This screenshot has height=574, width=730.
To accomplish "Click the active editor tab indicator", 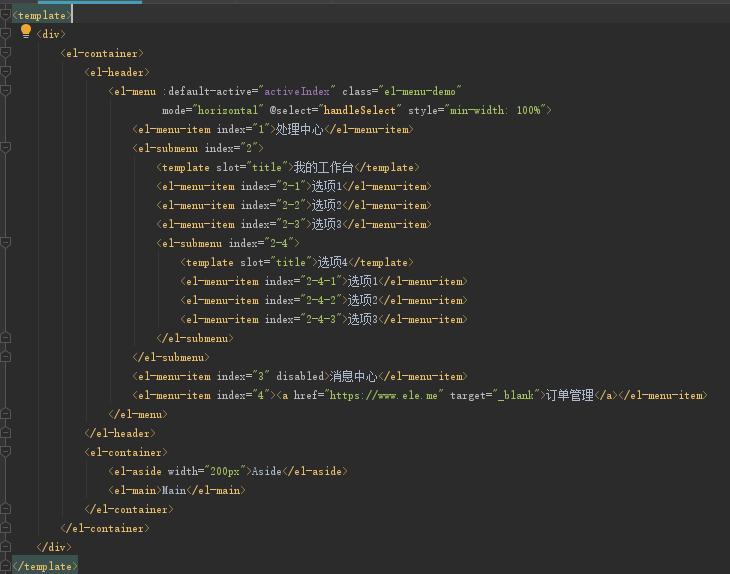I will 90,2.
